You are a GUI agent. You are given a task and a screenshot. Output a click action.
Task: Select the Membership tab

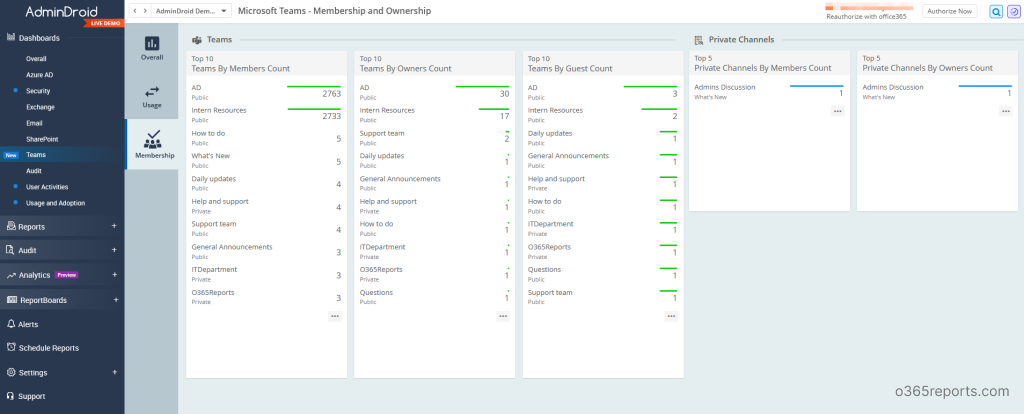152,144
